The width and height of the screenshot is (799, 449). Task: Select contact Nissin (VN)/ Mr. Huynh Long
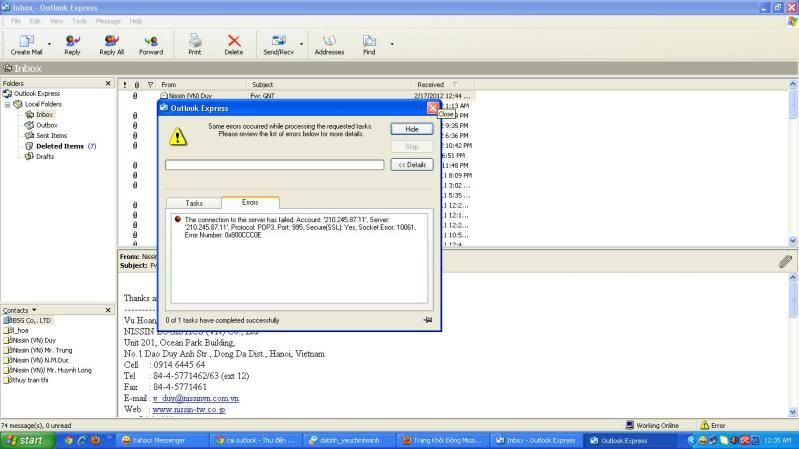(48, 371)
